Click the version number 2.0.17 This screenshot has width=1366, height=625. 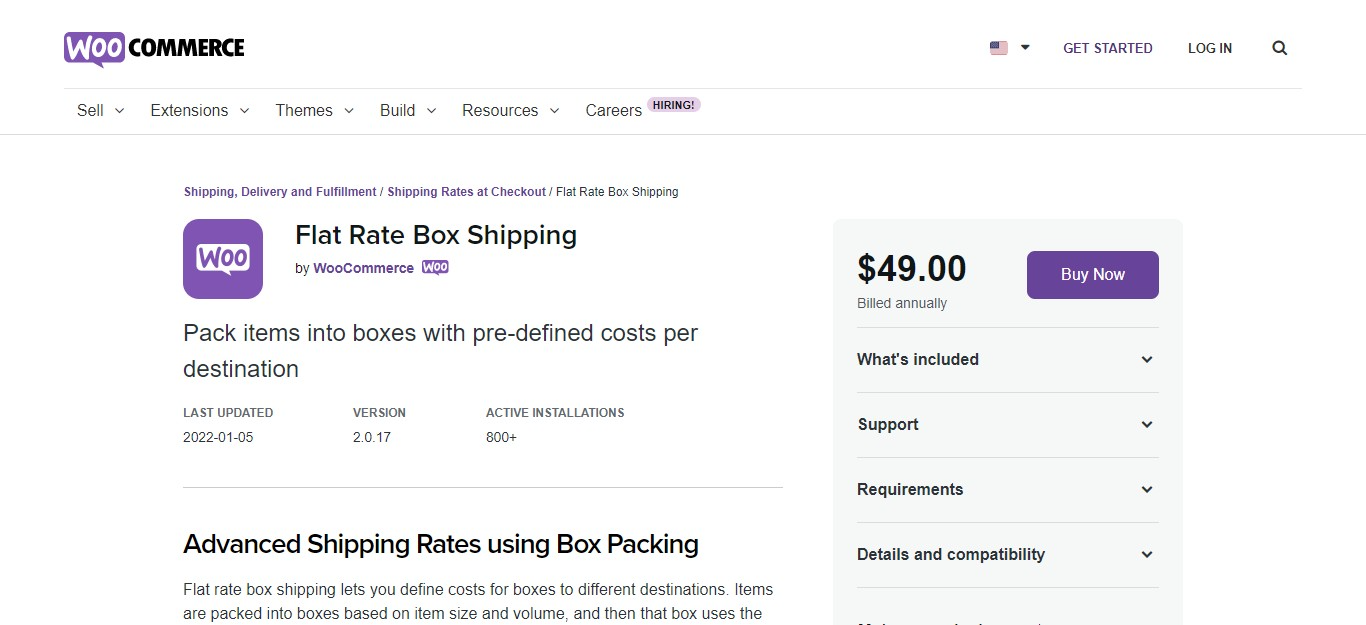coord(372,437)
